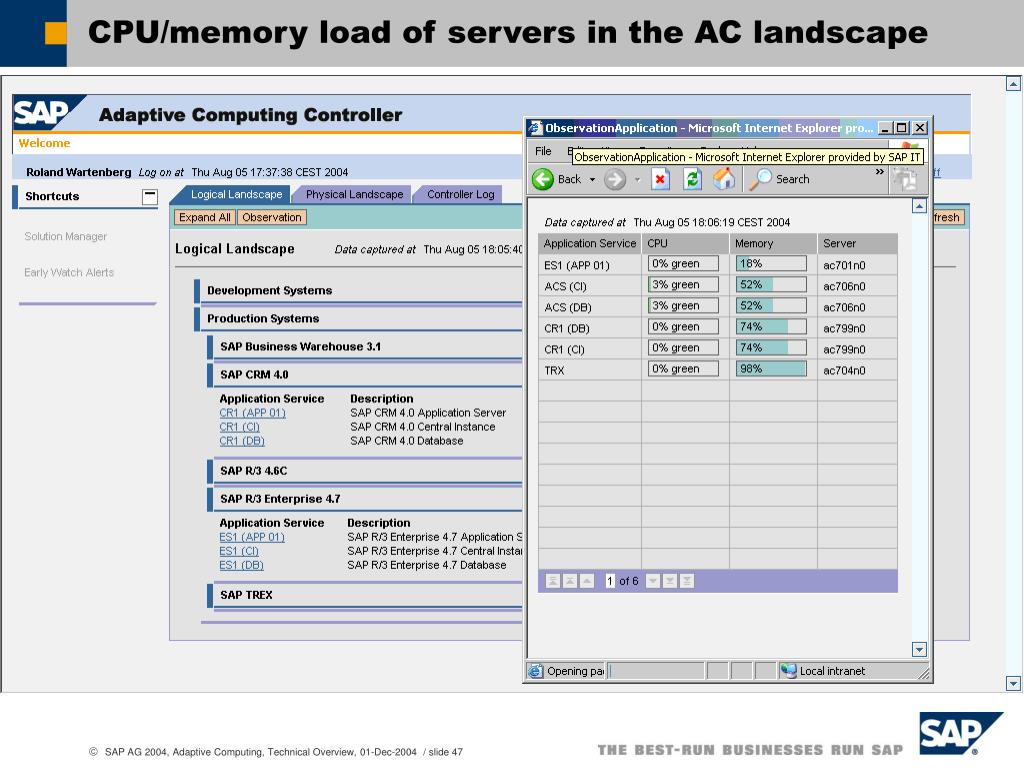1024x768 pixels.
Task: Click Application Service column header in Observation
Action: click(x=590, y=244)
